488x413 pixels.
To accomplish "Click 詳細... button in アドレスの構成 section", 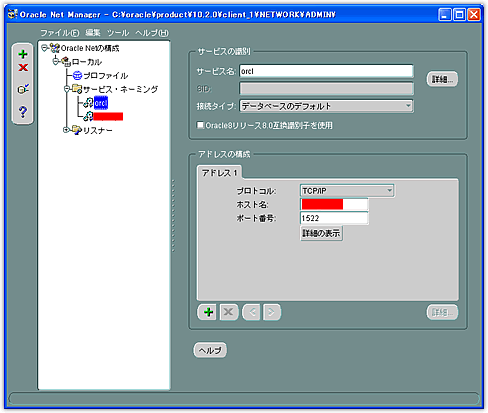I will (x=442, y=313).
